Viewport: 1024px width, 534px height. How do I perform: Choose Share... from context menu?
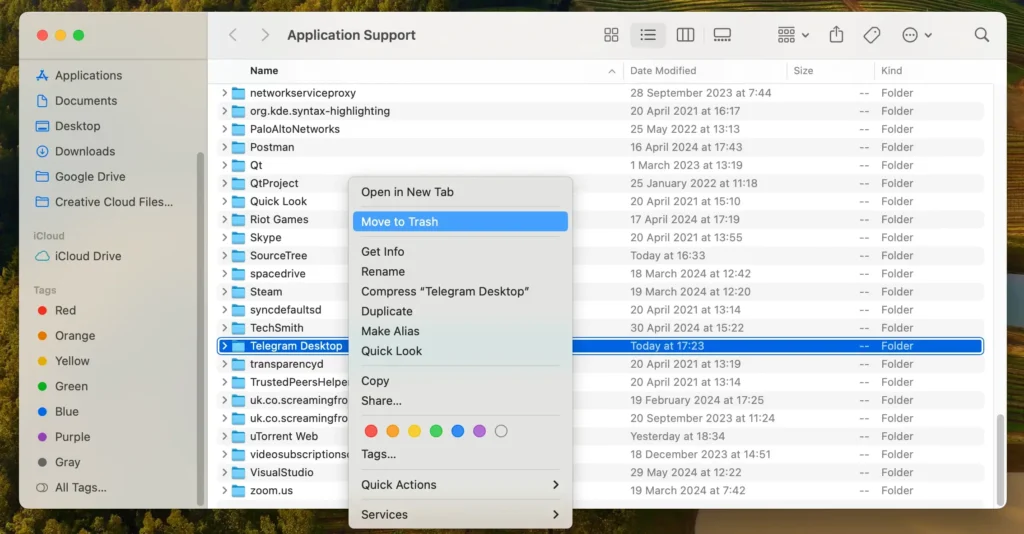[460, 401]
